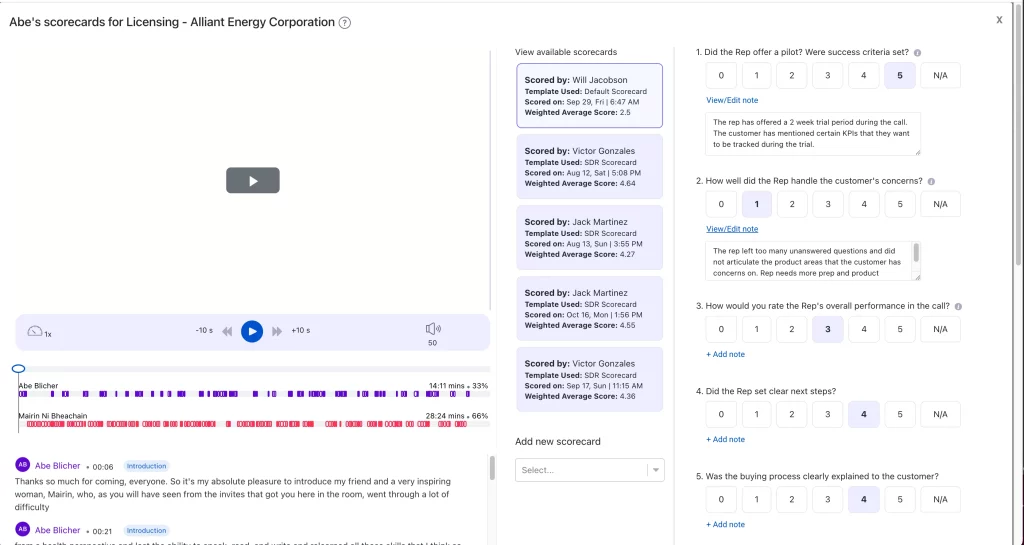Click the timeline playhead handle

coord(18,369)
